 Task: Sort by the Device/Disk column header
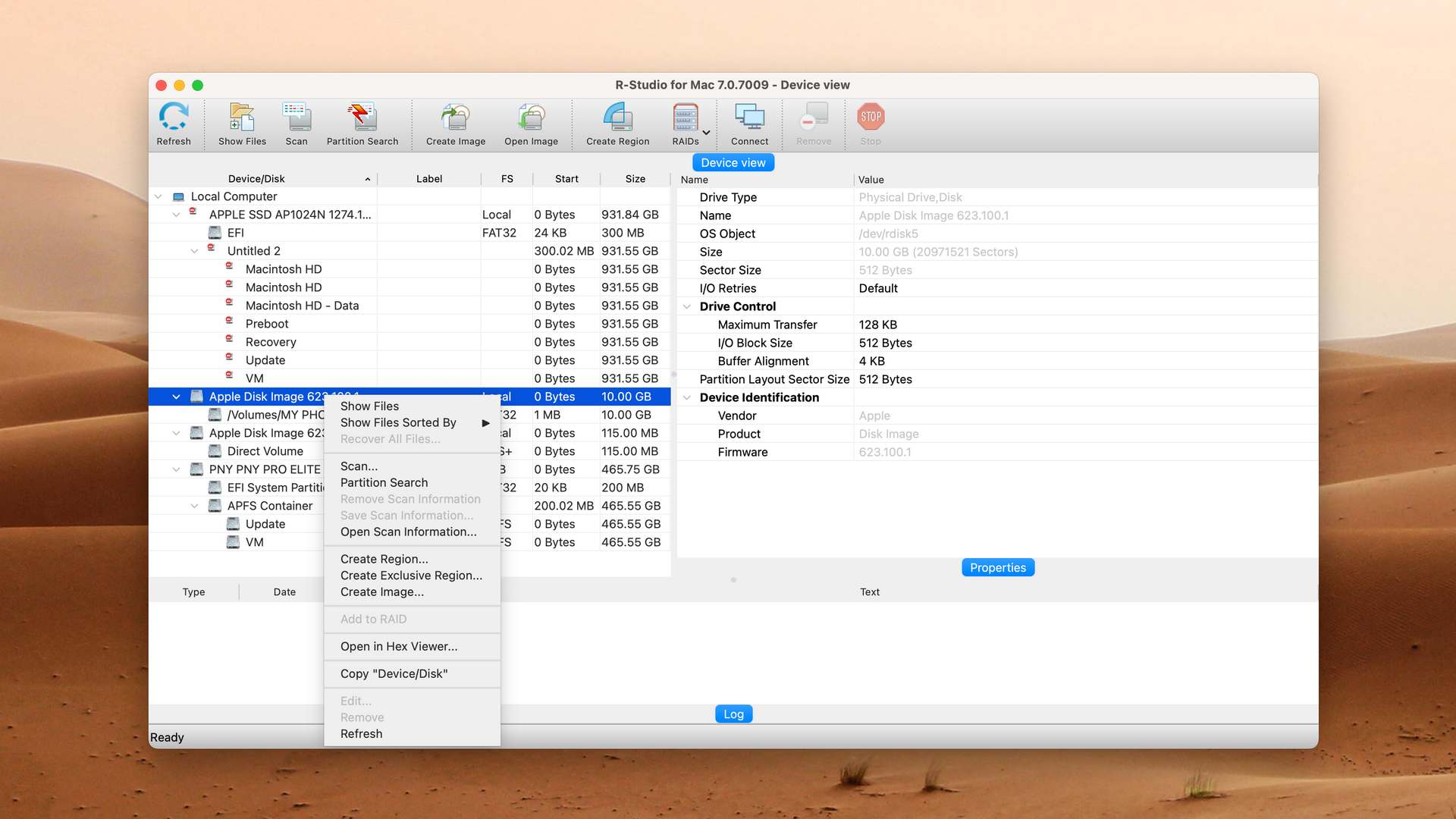[262, 179]
